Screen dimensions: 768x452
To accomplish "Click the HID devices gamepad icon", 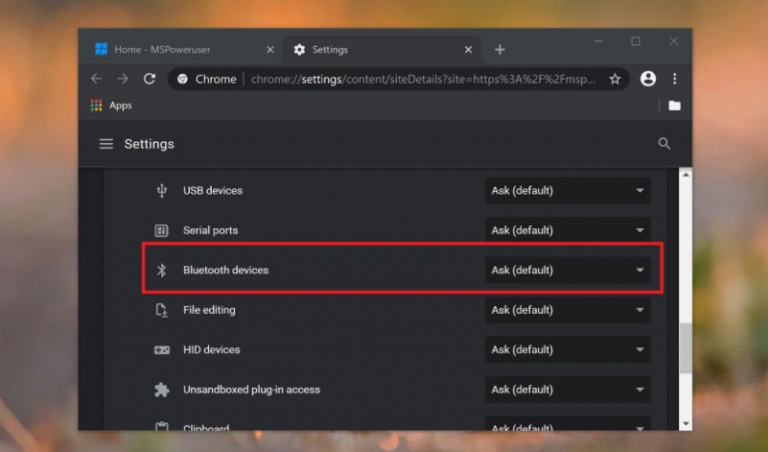I will 162,350.
